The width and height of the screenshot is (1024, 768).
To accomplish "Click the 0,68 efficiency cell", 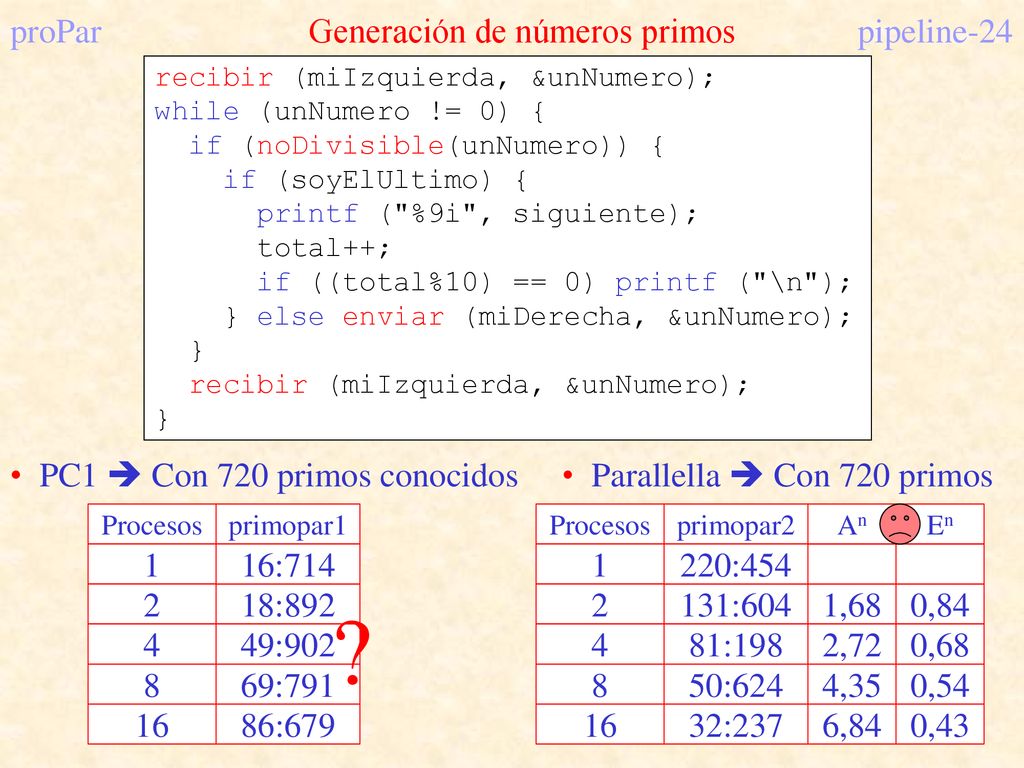I will coord(940,645).
